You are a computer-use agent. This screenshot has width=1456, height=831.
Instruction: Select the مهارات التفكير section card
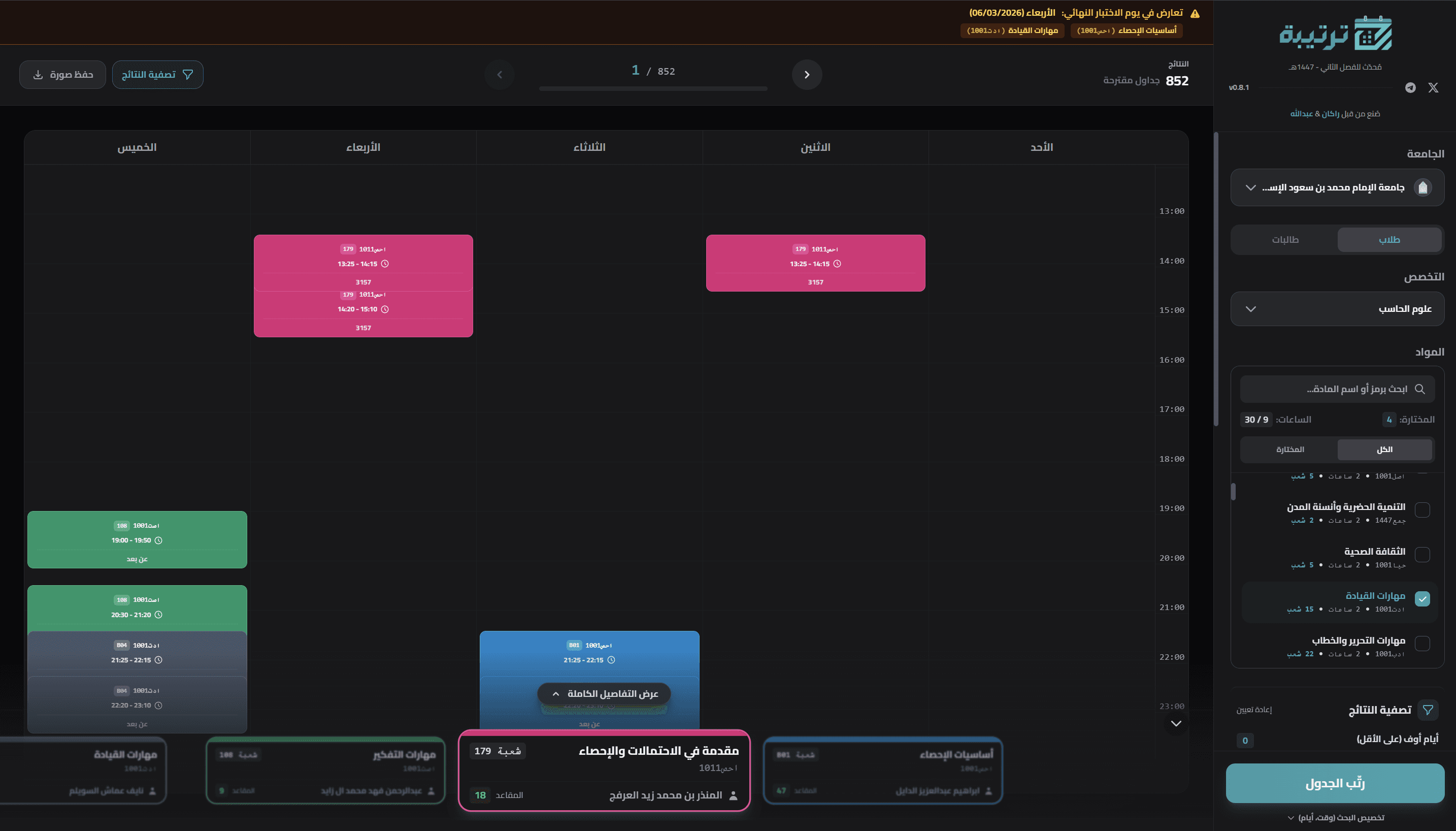(325, 771)
